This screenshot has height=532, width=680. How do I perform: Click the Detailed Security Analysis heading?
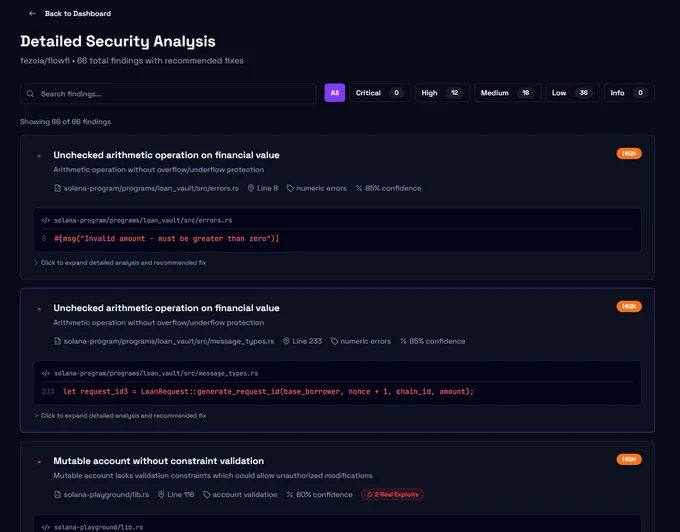118,41
